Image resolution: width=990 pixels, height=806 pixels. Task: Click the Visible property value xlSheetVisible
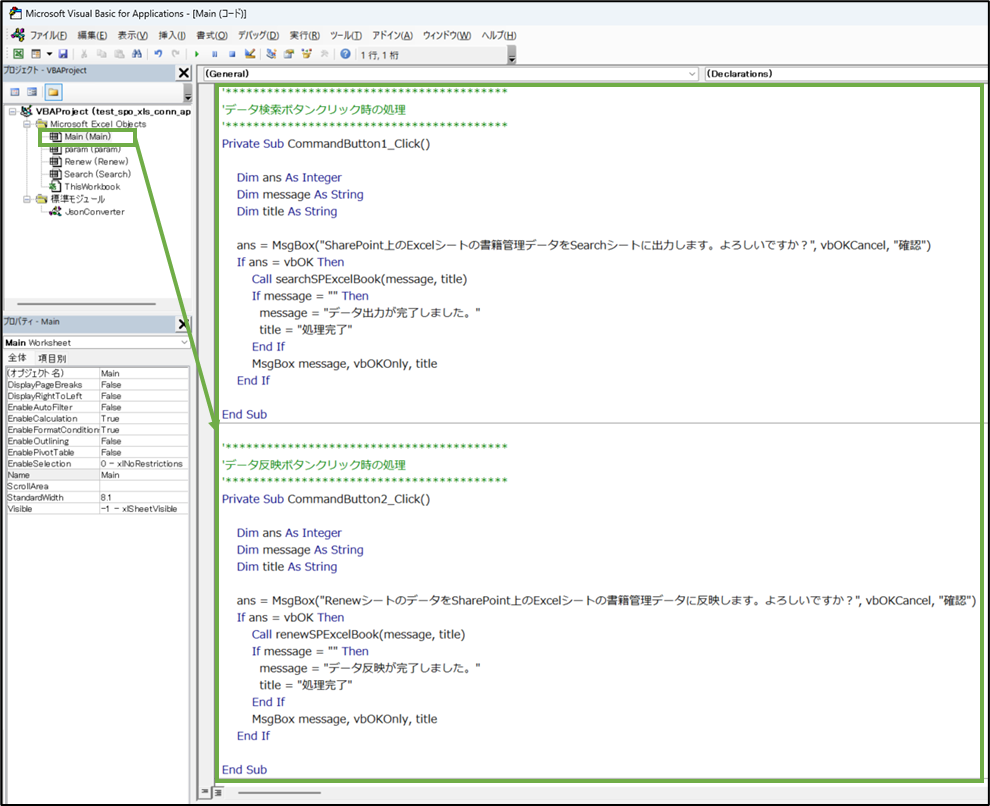point(144,509)
